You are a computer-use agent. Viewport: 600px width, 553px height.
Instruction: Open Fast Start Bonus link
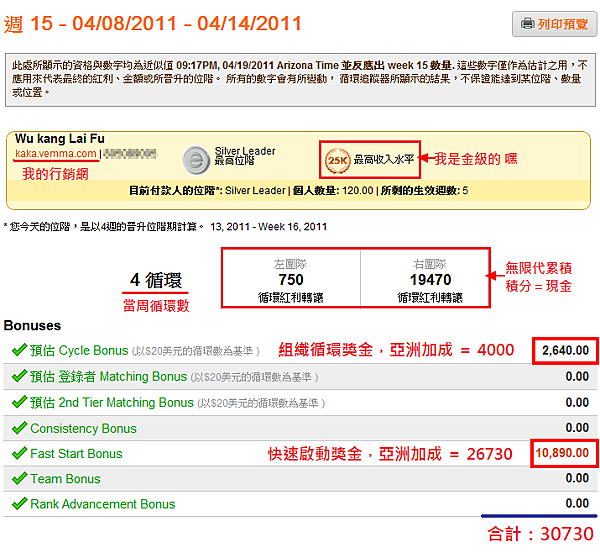[76, 453]
